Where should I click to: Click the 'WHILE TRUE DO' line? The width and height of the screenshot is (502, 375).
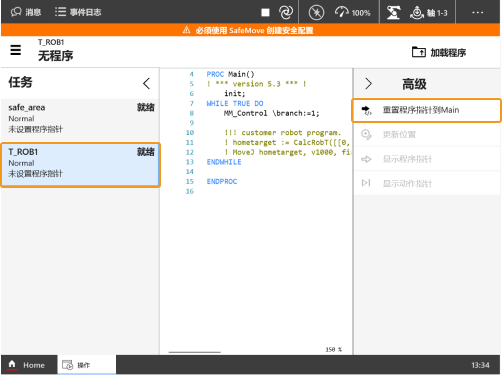235,103
